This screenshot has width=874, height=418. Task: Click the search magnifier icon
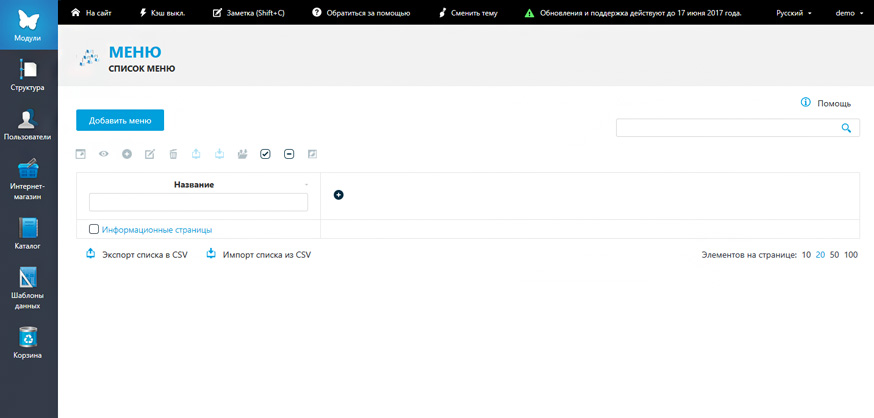click(846, 128)
